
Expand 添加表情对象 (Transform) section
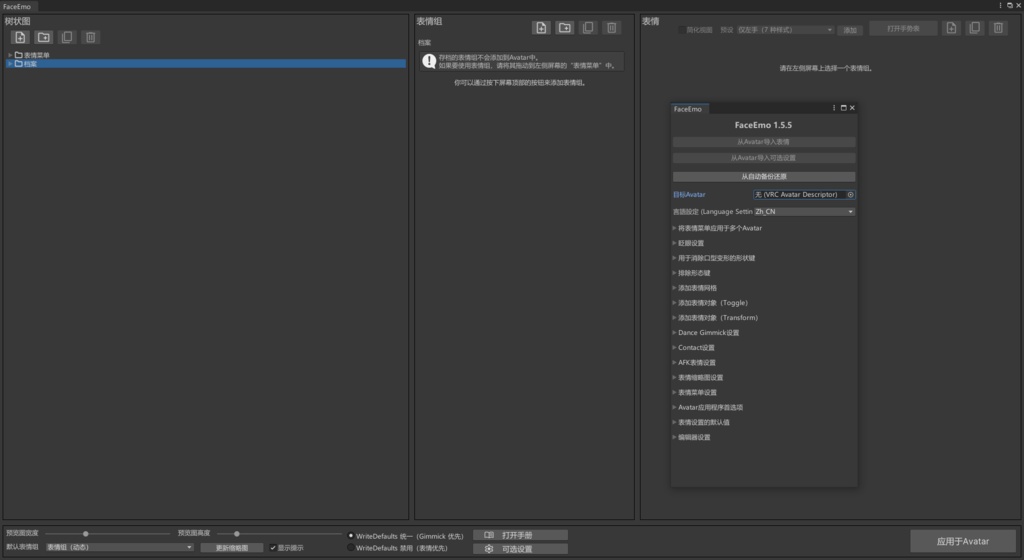tap(674, 318)
